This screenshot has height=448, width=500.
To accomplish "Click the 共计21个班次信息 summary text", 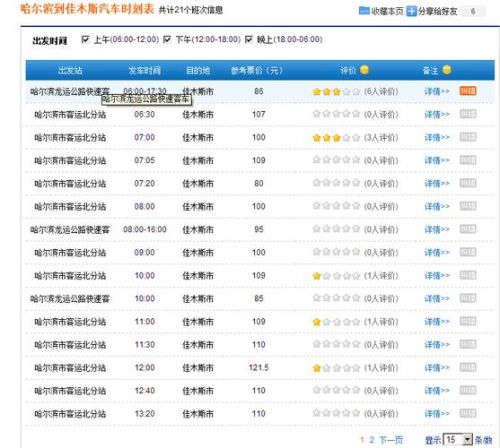I will (x=191, y=10).
